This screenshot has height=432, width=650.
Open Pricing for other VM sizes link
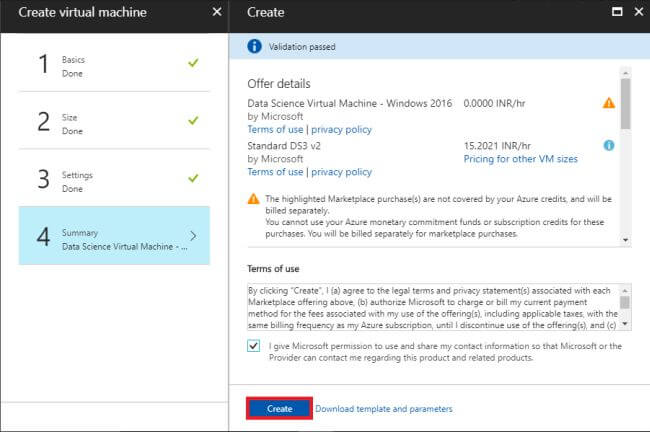click(x=520, y=159)
